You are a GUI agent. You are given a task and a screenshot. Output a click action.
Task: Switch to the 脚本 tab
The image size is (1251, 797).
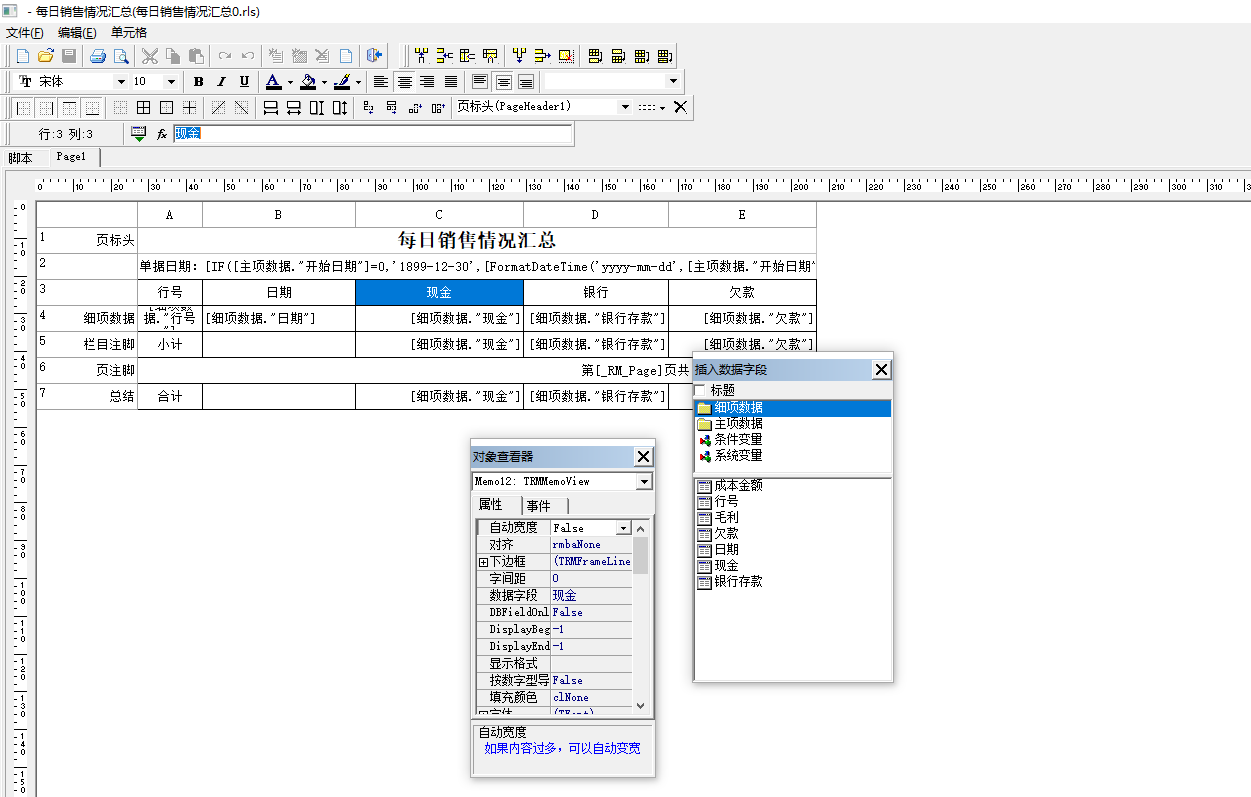pyautogui.click(x=20, y=158)
